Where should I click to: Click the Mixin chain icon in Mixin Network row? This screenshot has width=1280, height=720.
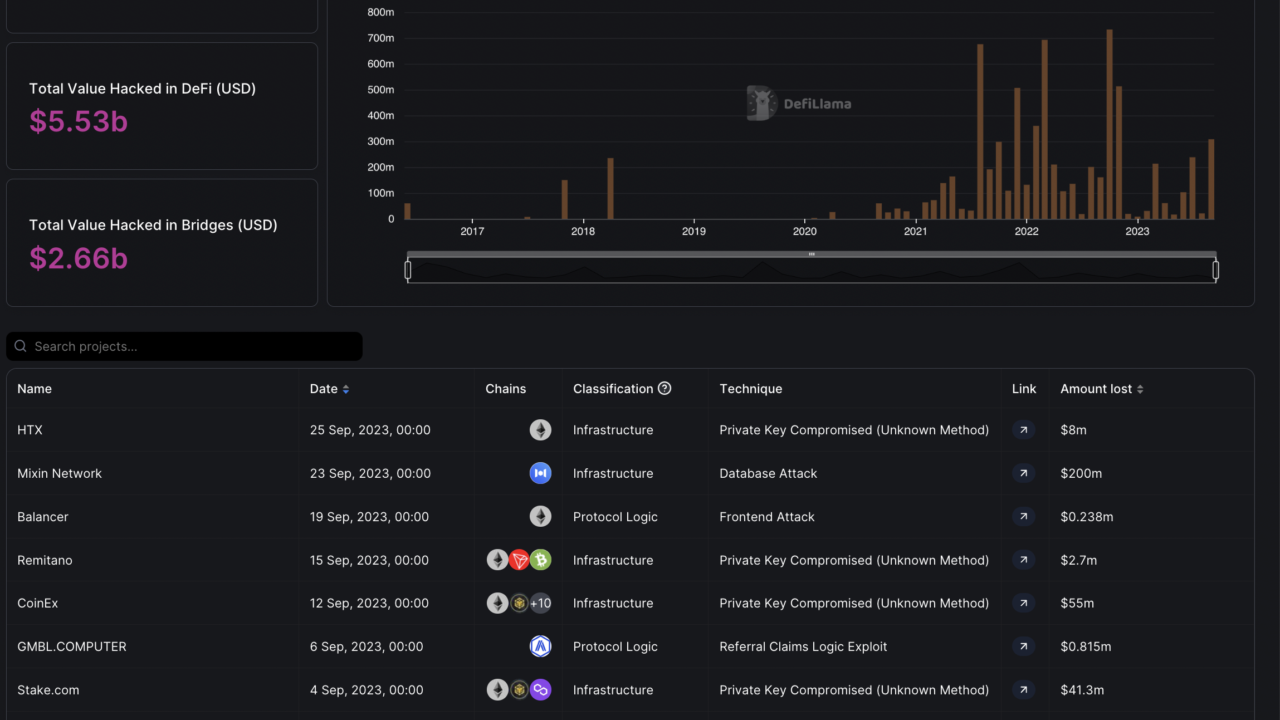pos(540,473)
